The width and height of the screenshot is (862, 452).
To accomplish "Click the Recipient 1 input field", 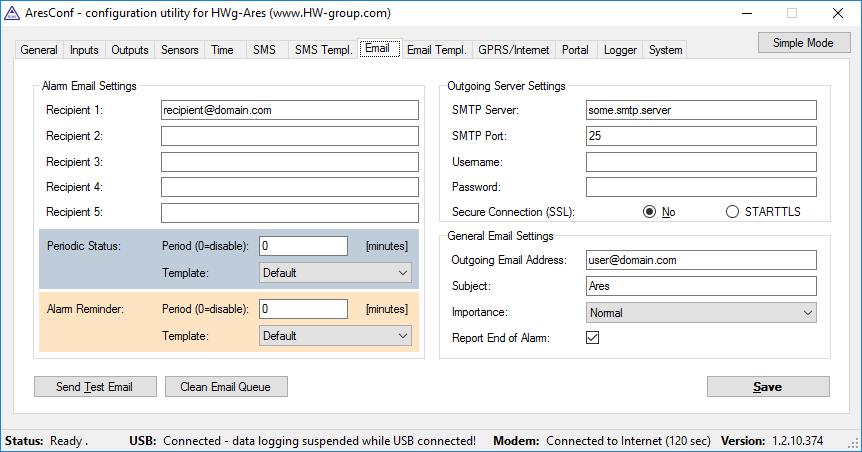I will [x=290, y=110].
